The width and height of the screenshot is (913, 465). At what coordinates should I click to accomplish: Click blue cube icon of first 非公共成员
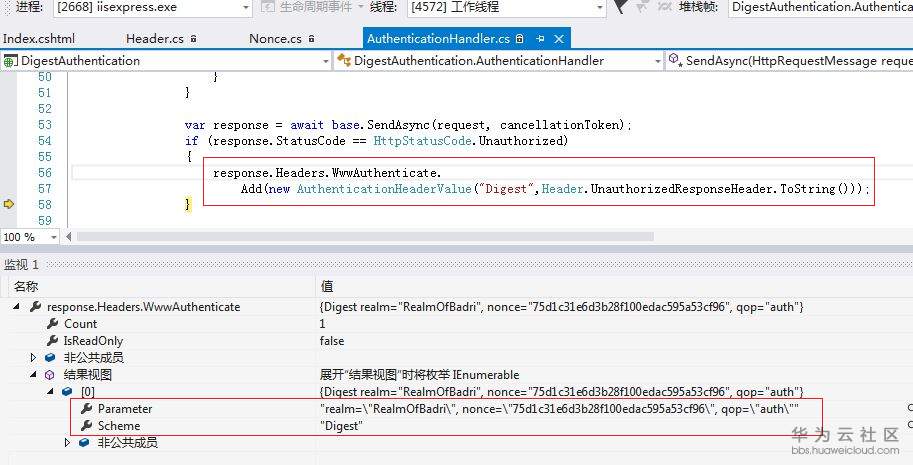click(51, 357)
